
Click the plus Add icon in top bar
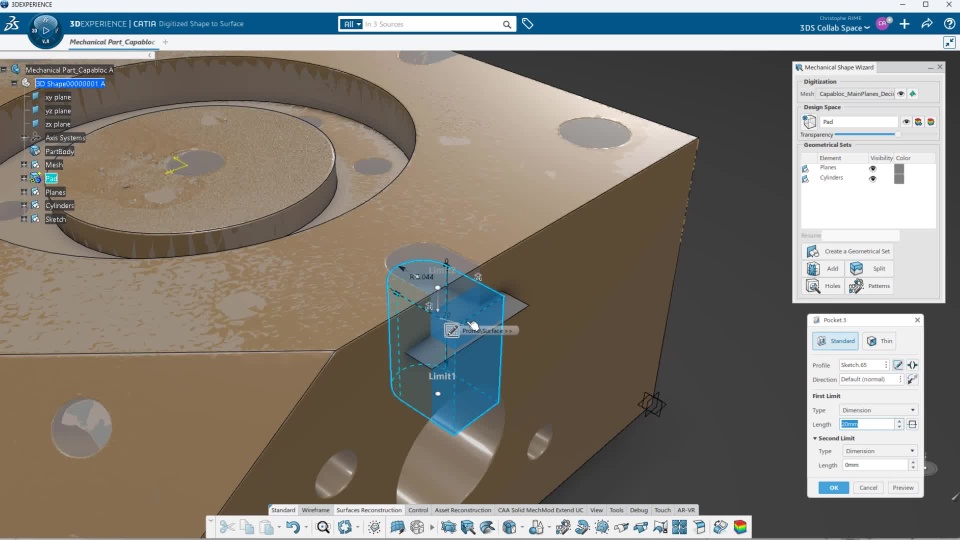click(x=904, y=24)
